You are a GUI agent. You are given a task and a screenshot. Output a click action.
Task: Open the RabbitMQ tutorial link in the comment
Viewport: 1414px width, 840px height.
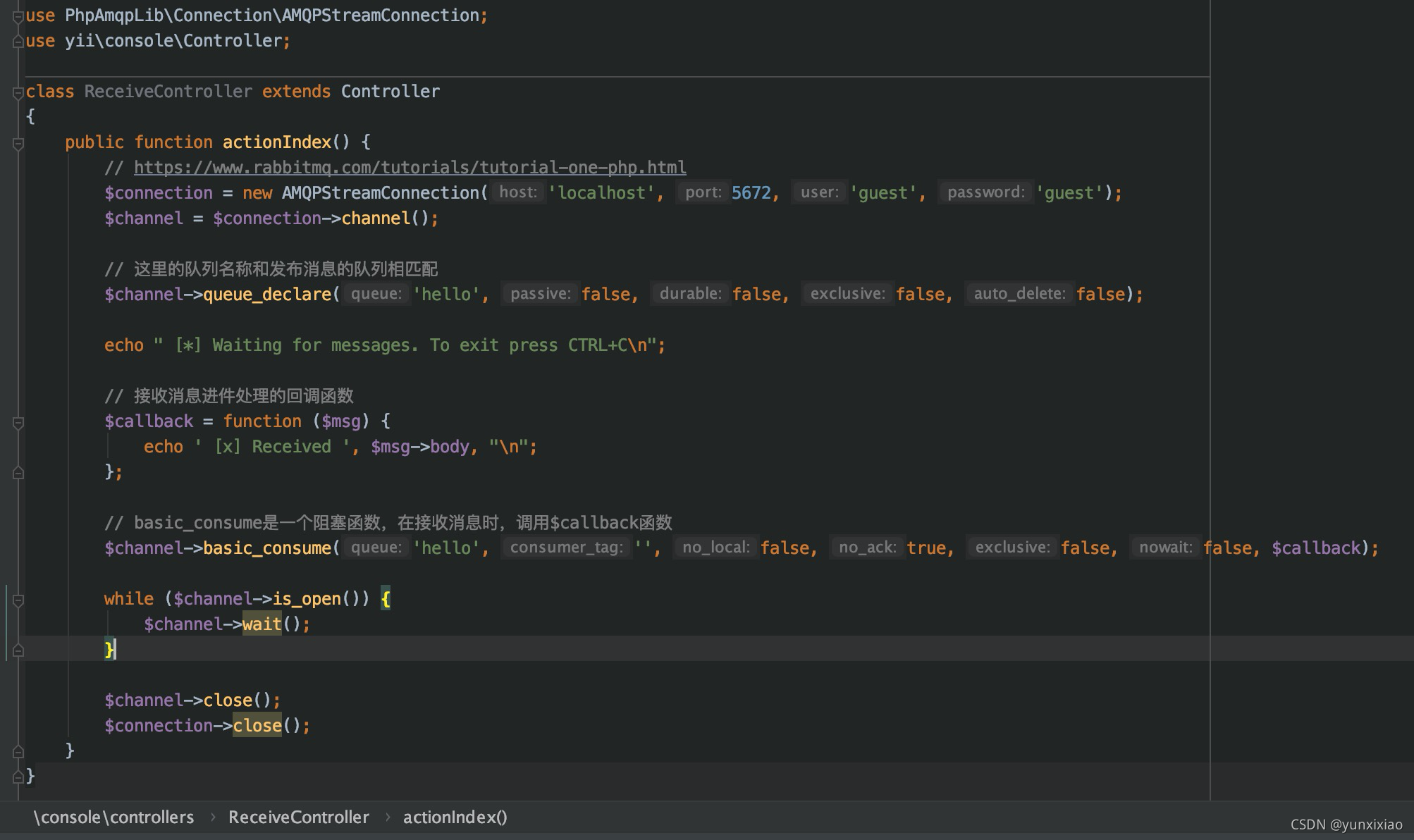409,167
